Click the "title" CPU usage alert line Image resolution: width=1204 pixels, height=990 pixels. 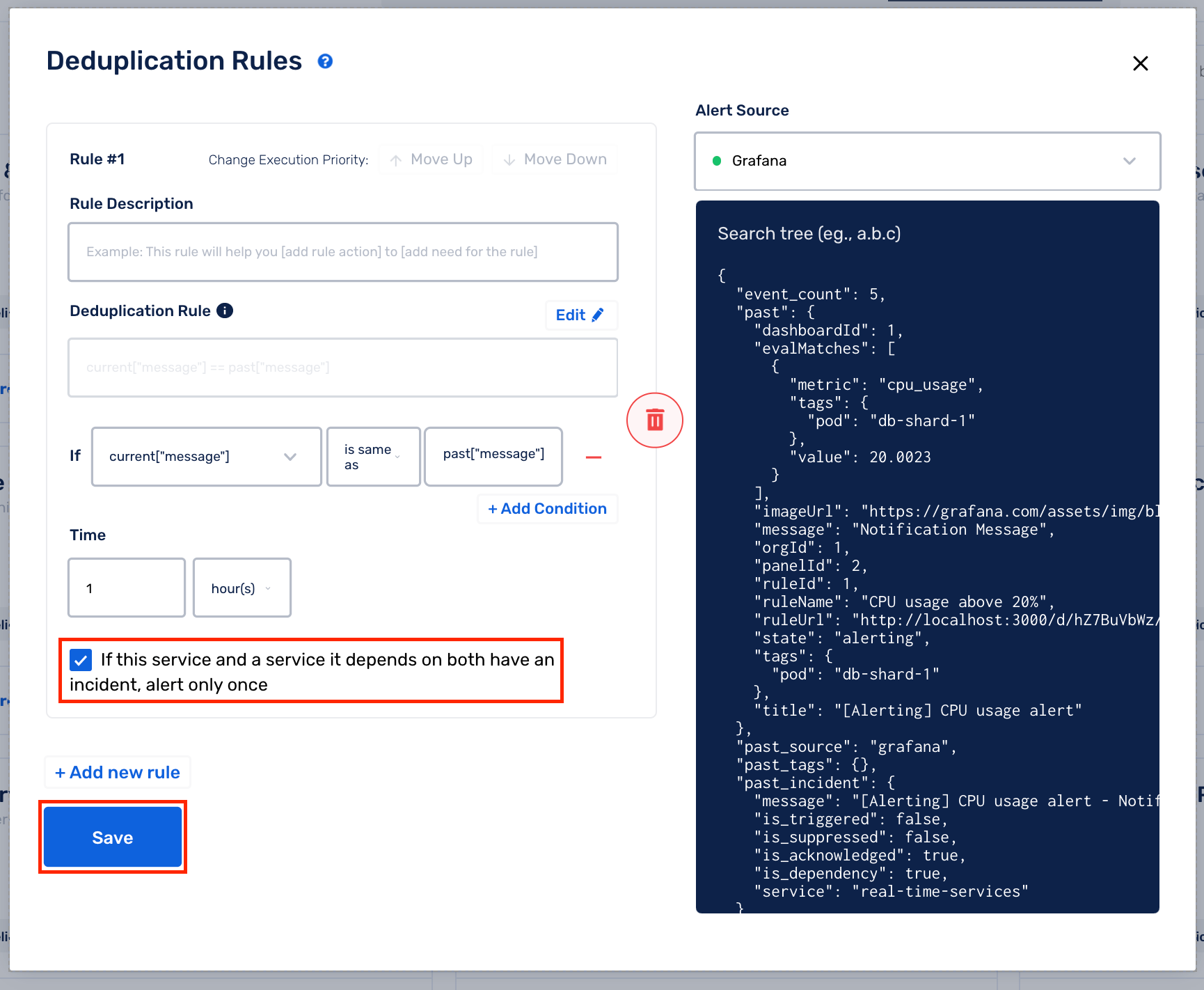pos(918,711)
